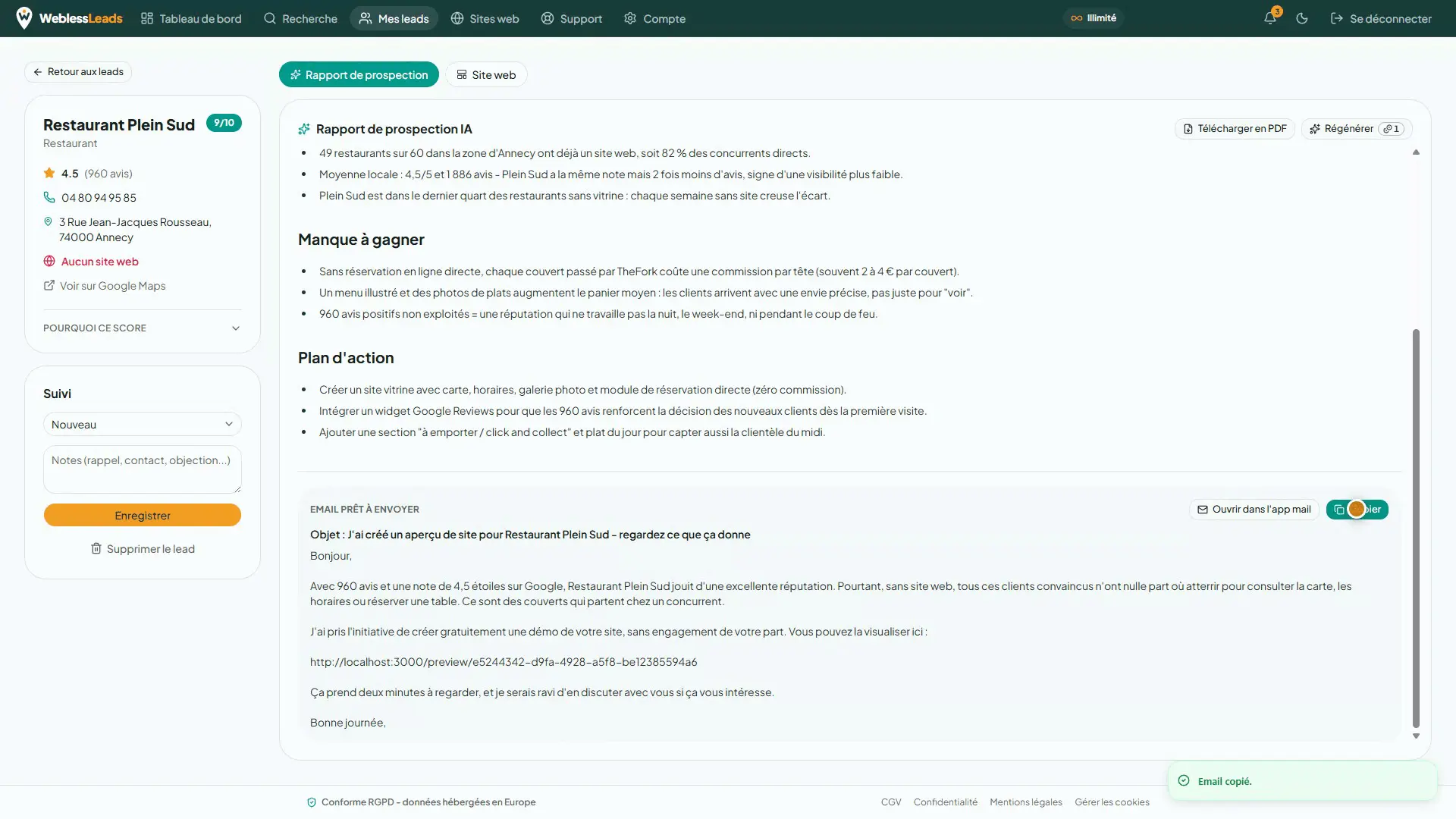Viewport: 1456px width, 819px height.
Task: Open the notifications bell
Action: click(x=1270, y=18)
